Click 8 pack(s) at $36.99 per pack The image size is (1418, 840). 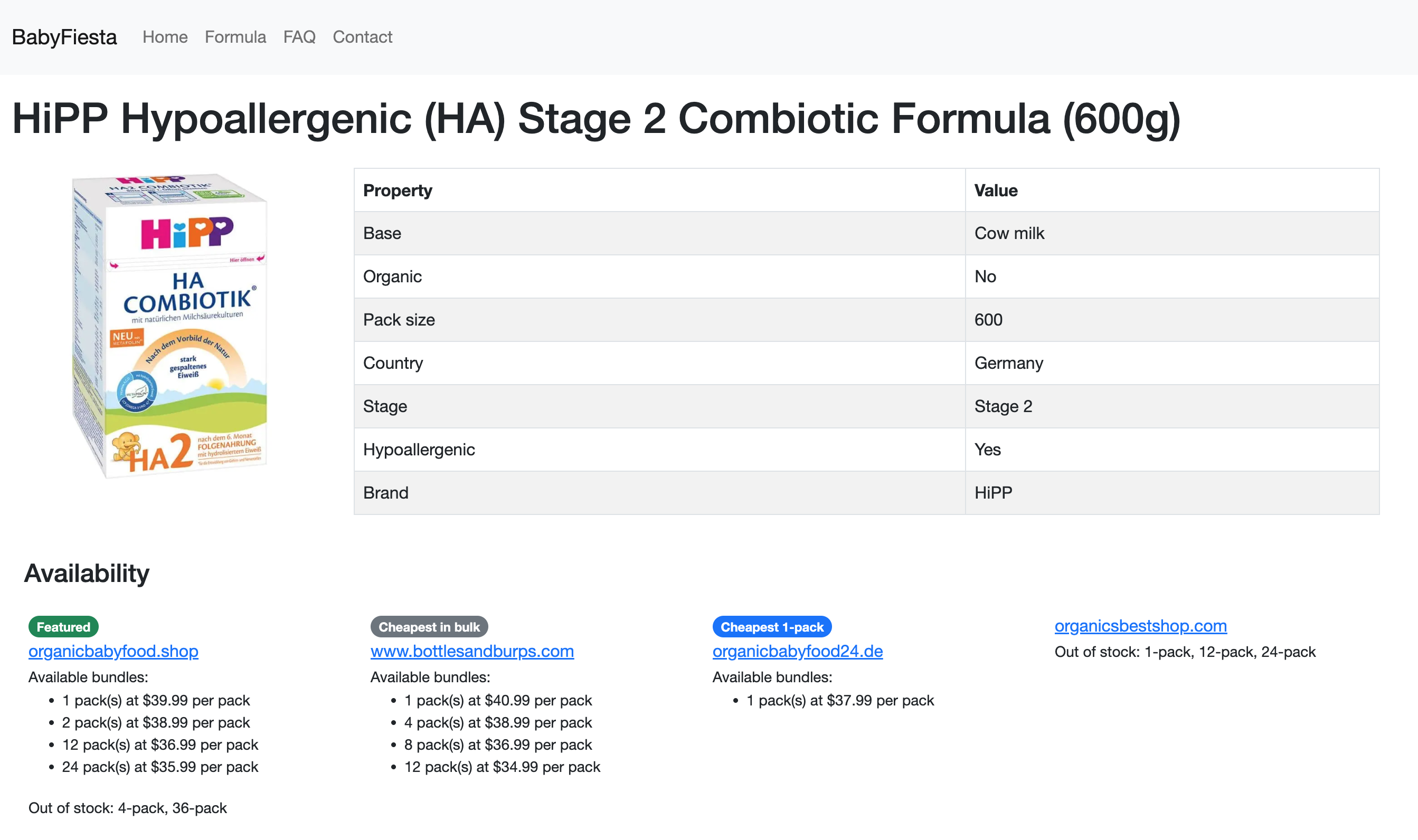(x=498, y=744)
